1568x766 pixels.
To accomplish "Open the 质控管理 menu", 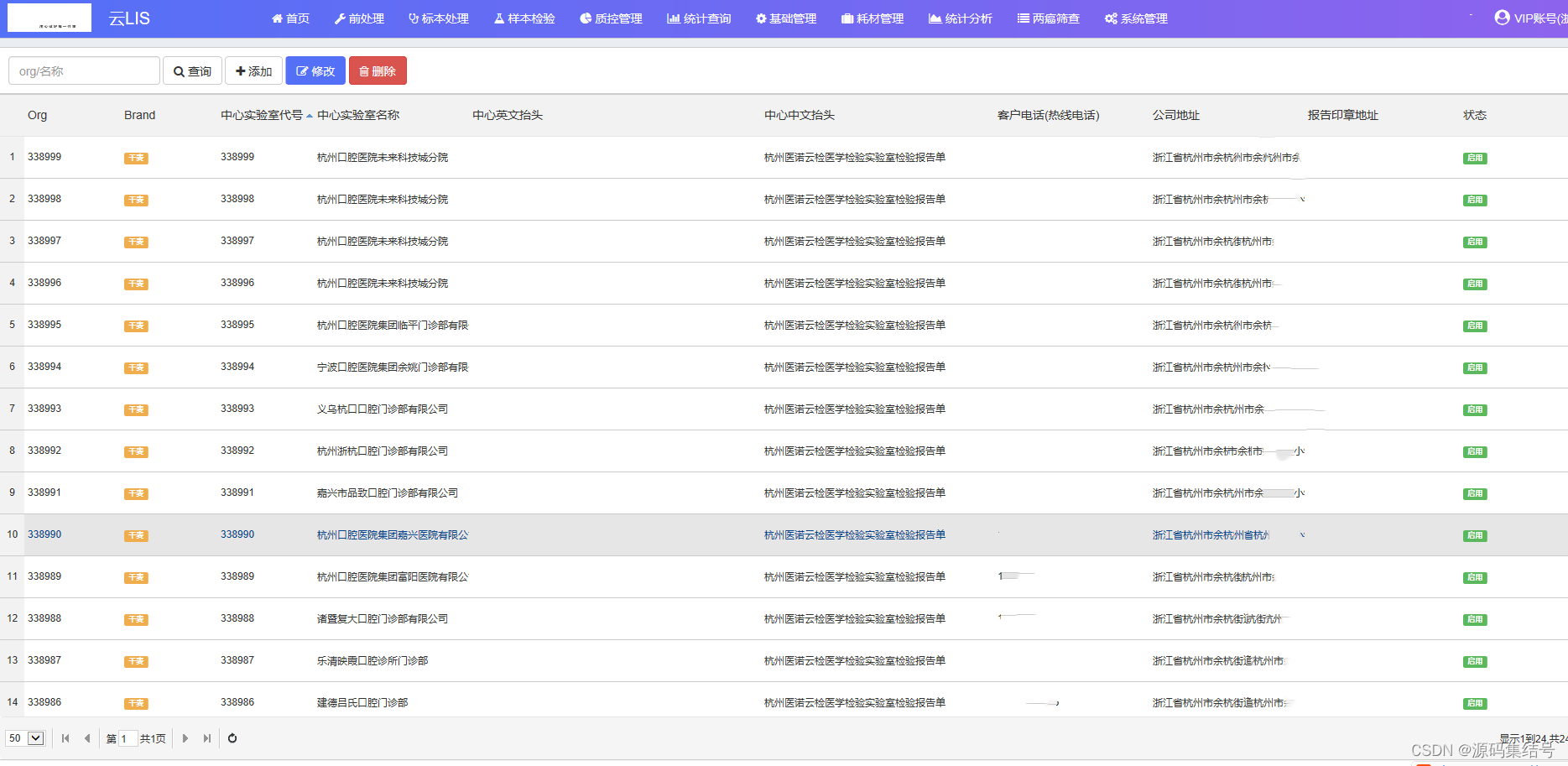I will (x=611, y=18).
